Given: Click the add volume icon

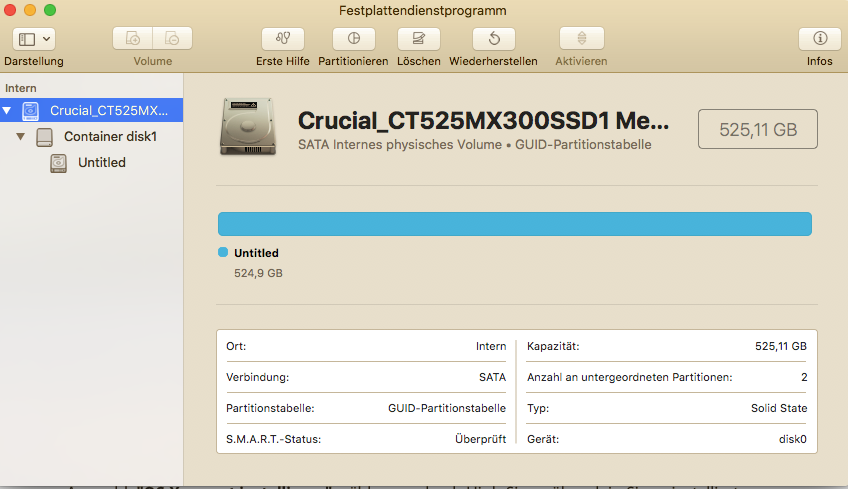Looking at the screenshot, I should 132,38.
